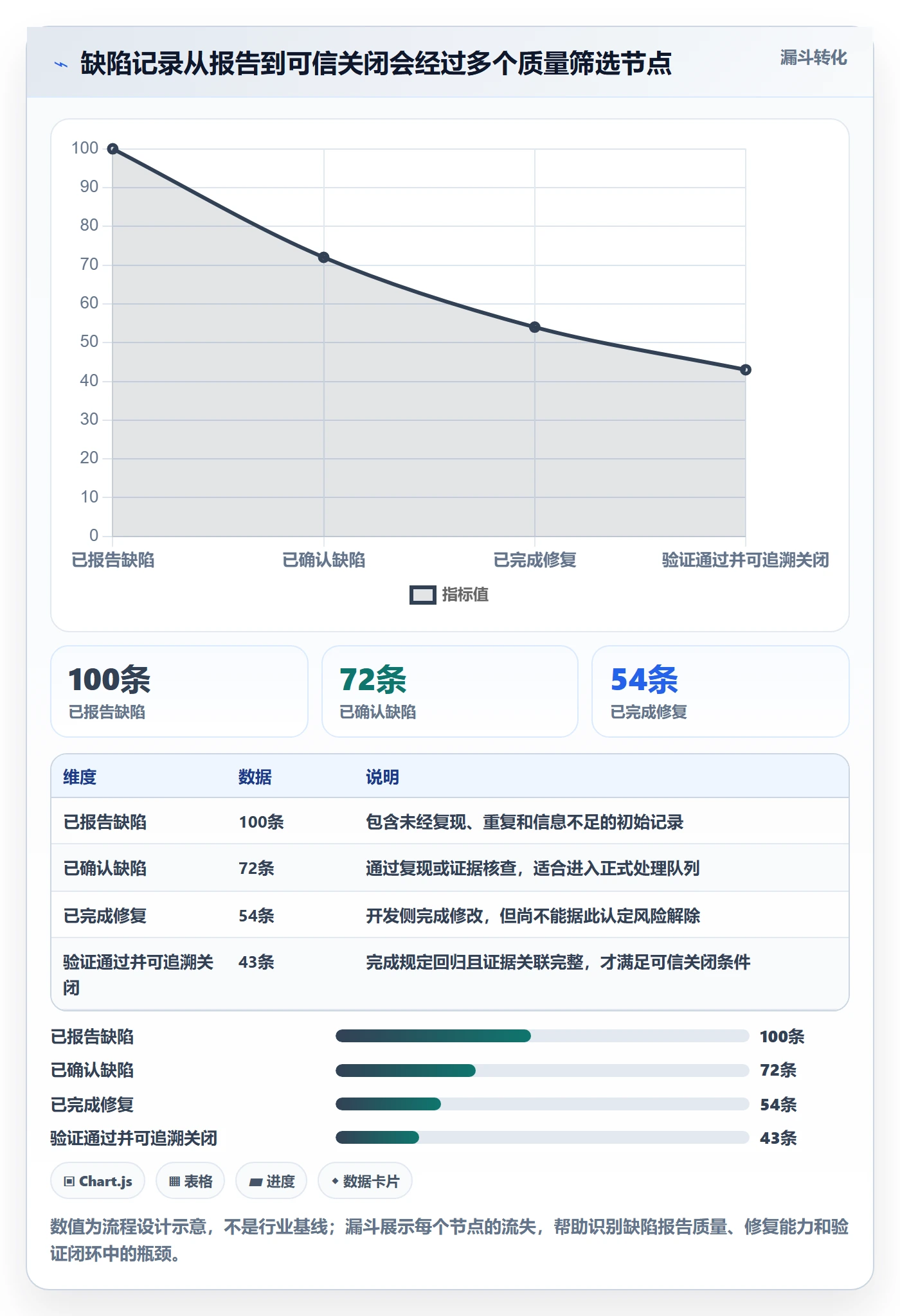Toggle the 指标值 legend swatch under the chart
This screenshot has height=1316, width=900.
423,595
